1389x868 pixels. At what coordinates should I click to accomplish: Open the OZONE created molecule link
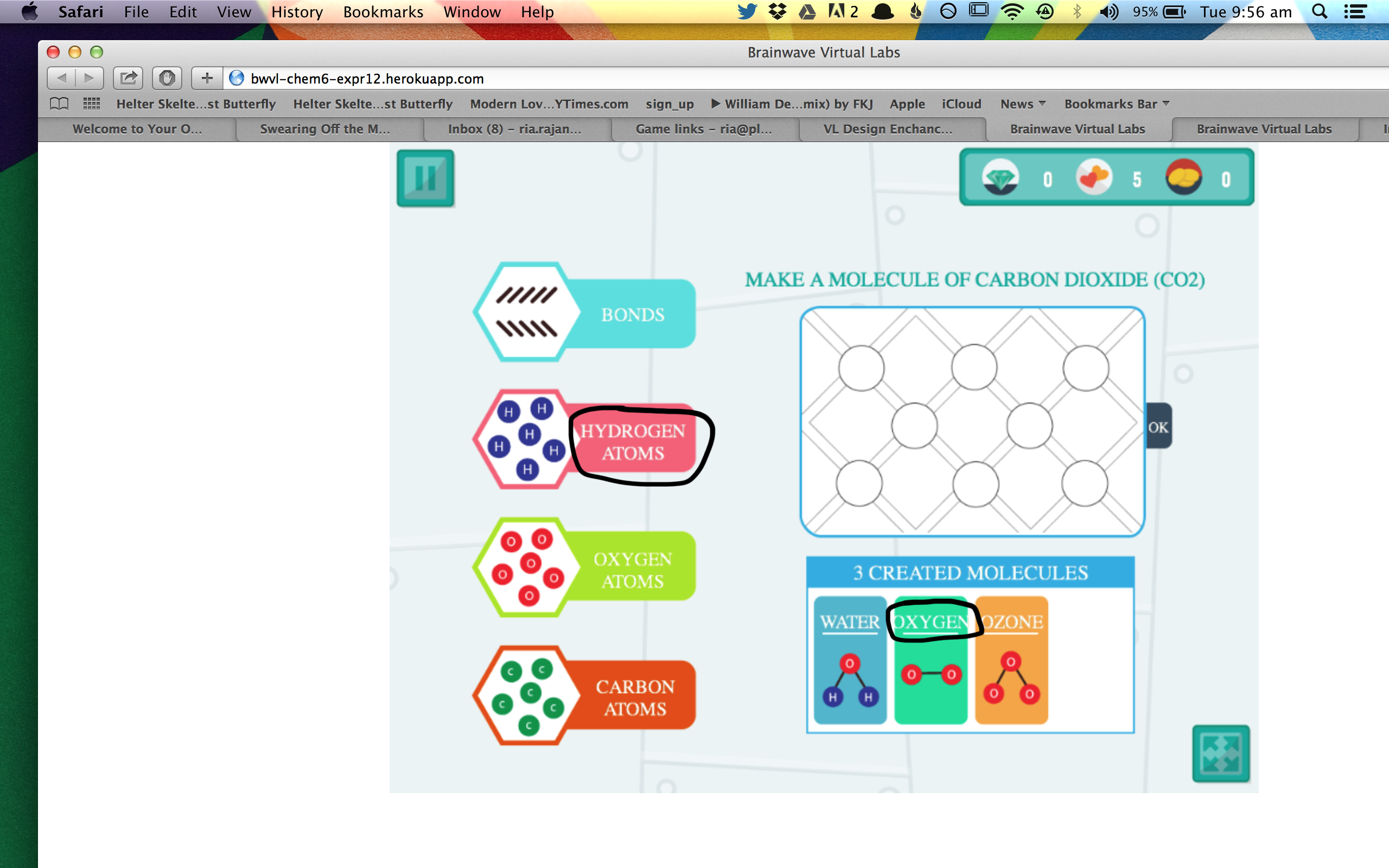point(1012,622)
